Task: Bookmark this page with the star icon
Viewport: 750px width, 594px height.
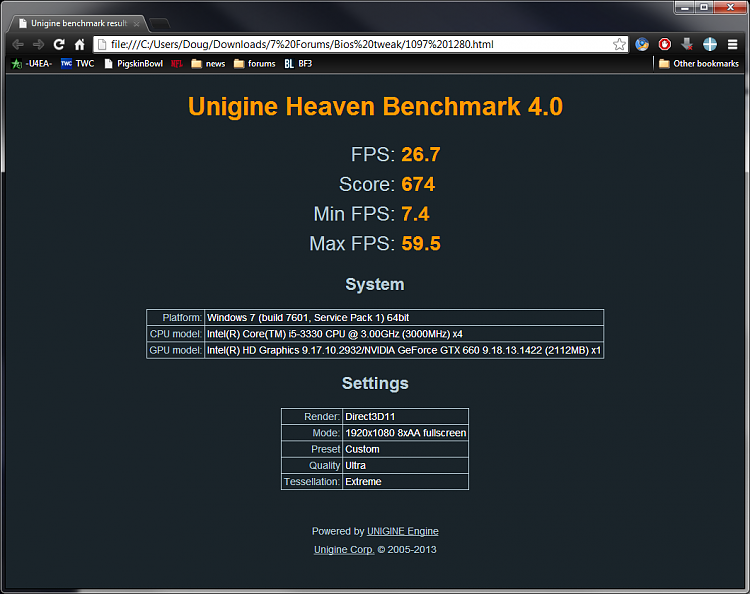Action: [619, 44]
